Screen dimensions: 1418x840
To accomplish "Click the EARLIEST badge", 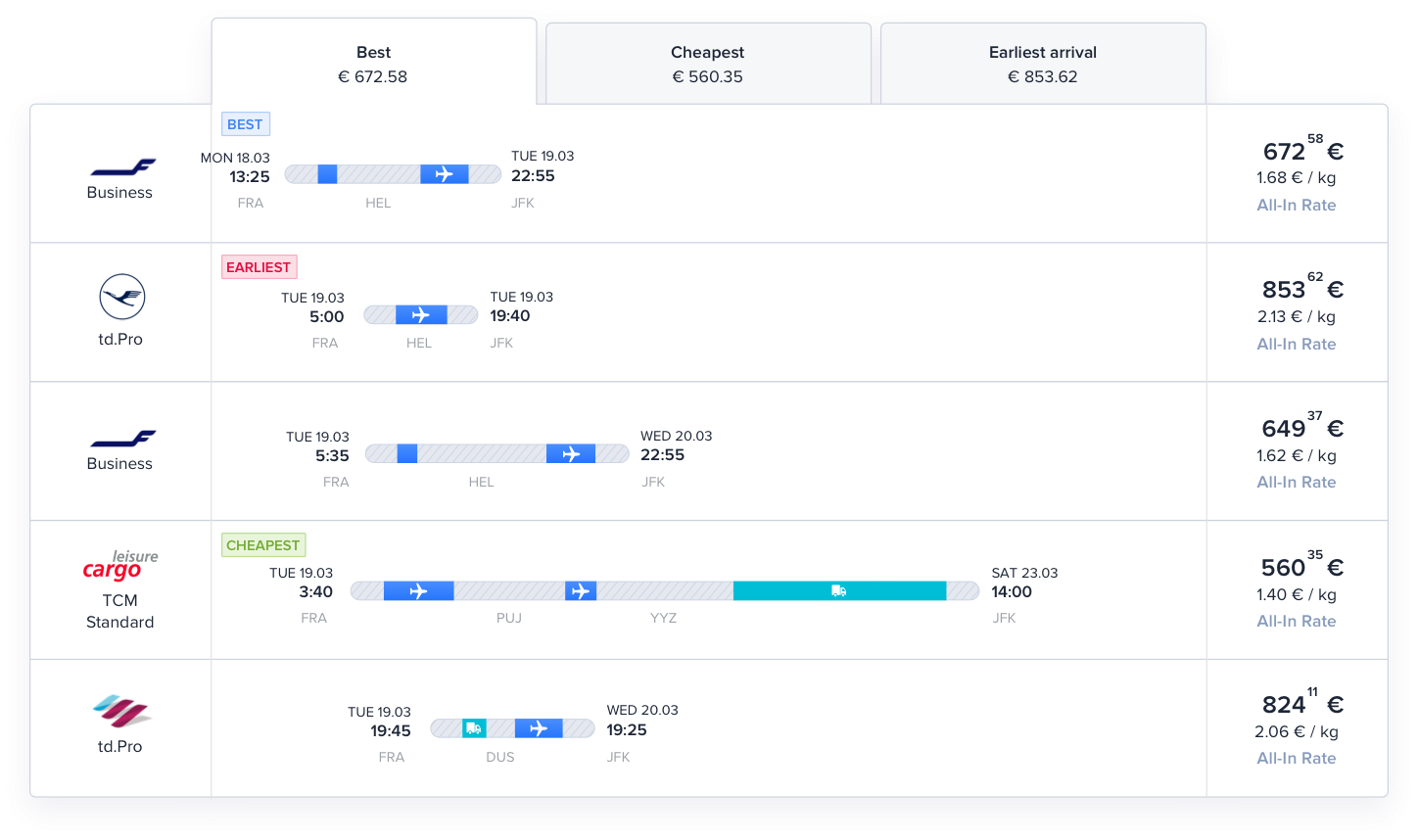I will (x=259, y=266).
